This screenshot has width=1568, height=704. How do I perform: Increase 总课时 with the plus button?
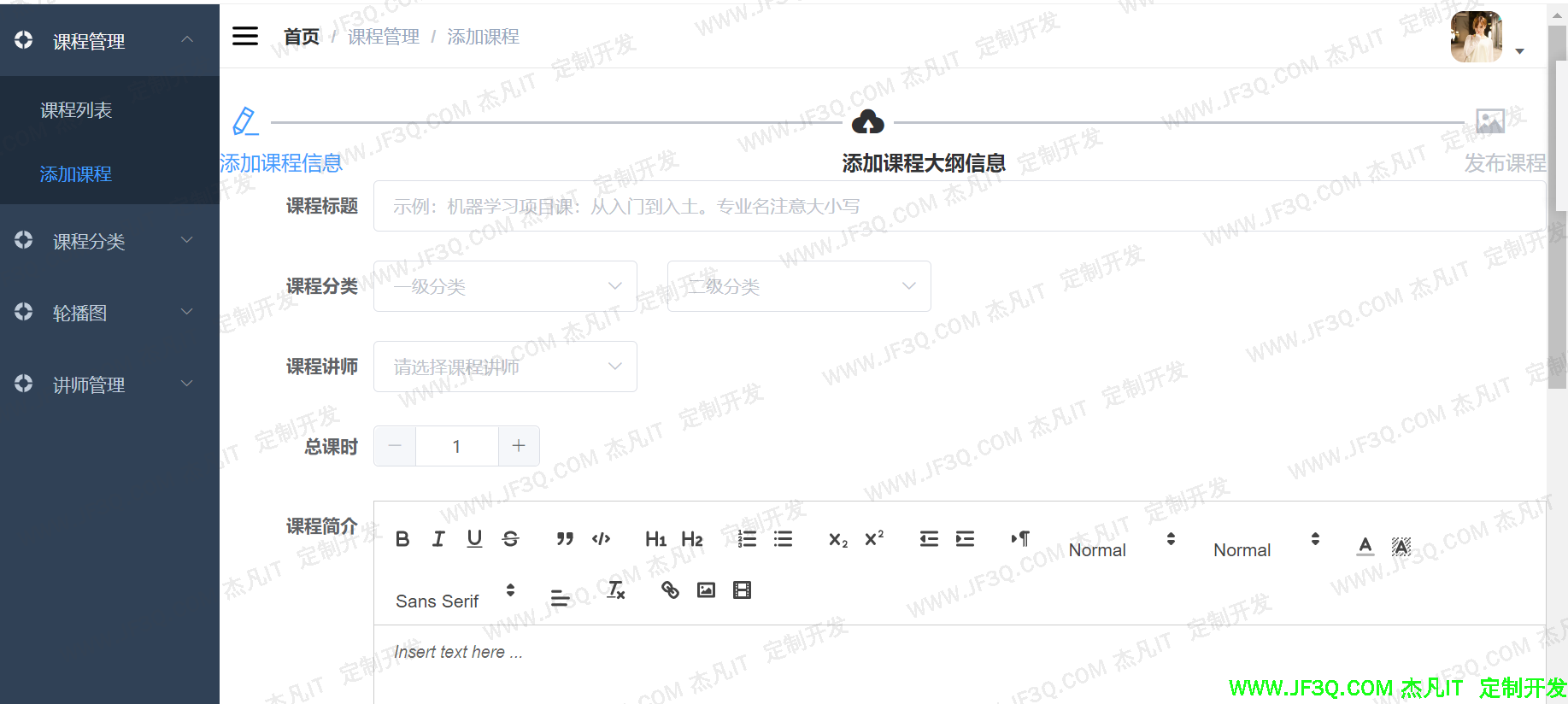click(x=519, y=446)
